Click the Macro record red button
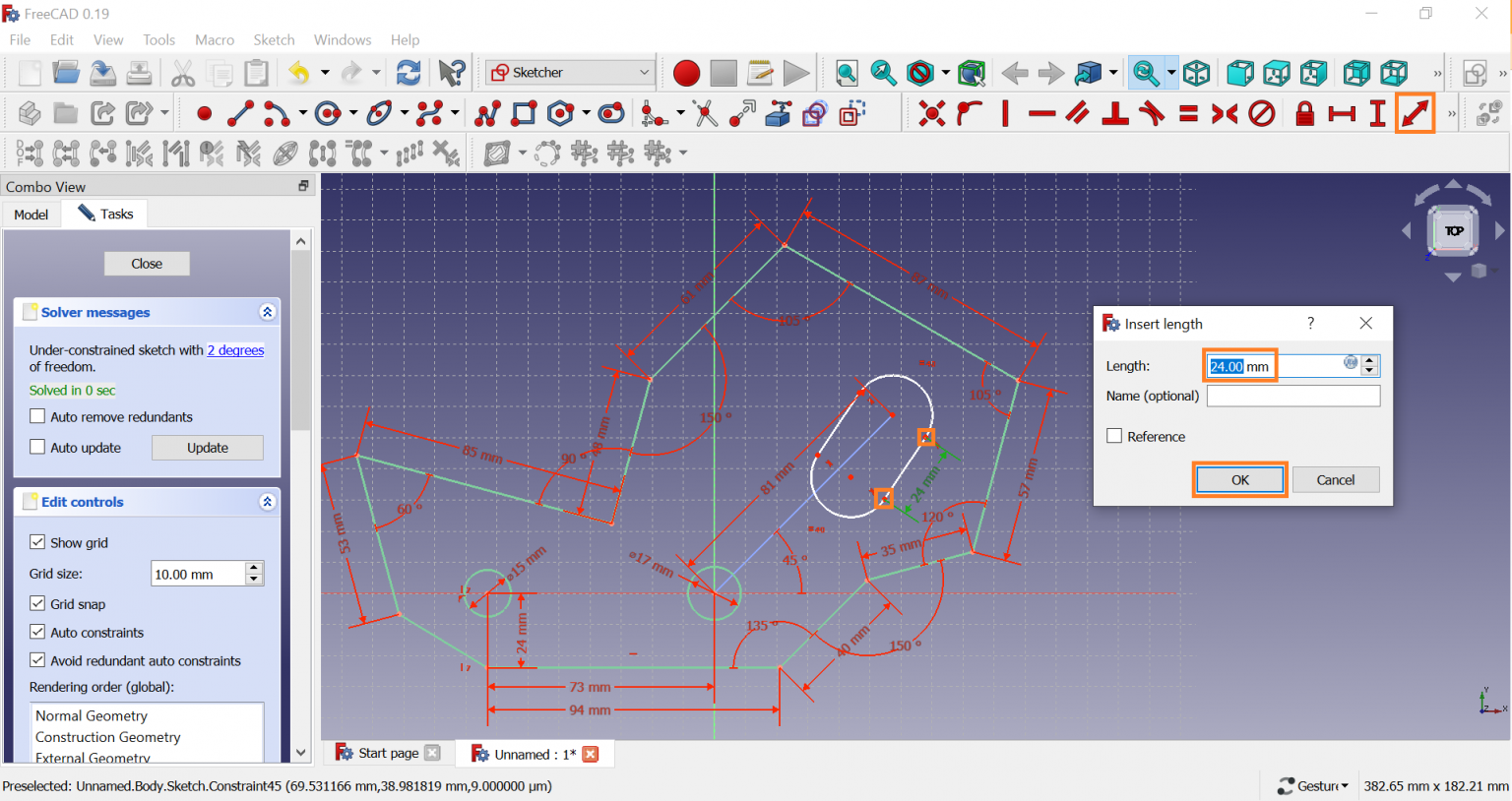Viewport: 1512px width, 801px height. [x=686, y=73]
